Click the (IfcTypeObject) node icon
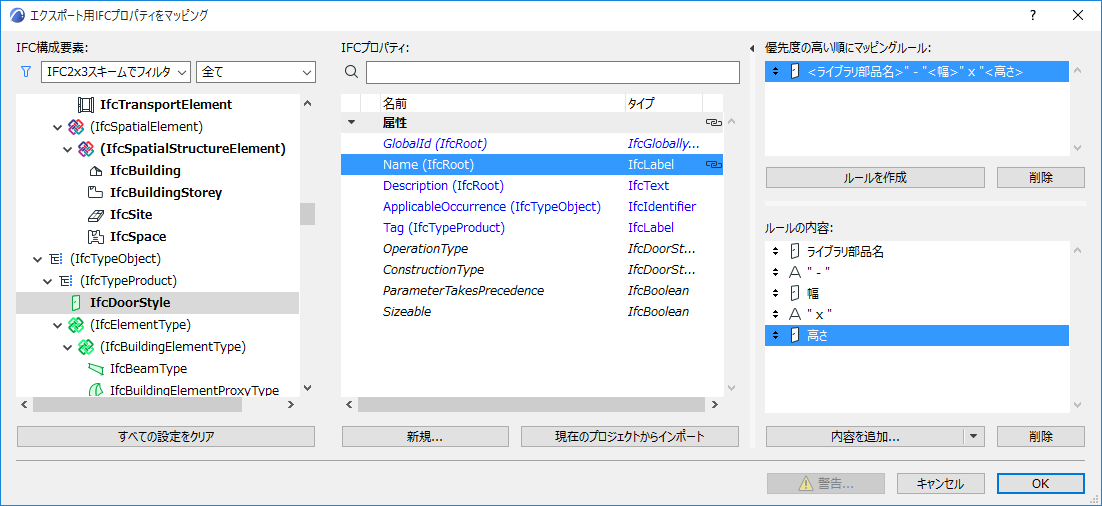This screenshot has height=506, width=1102. (x=56, y=259)
